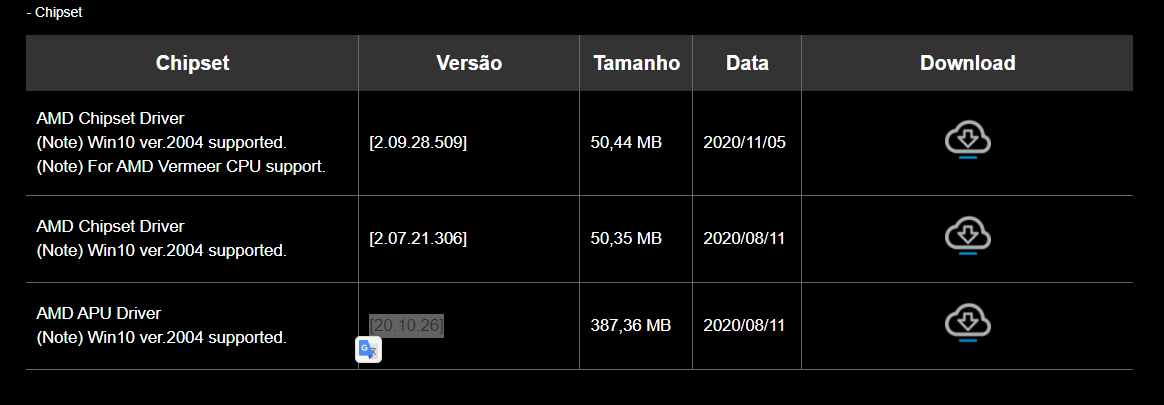
Task: Download the AMD APU Driver
Action: click(x=967, y=323)
